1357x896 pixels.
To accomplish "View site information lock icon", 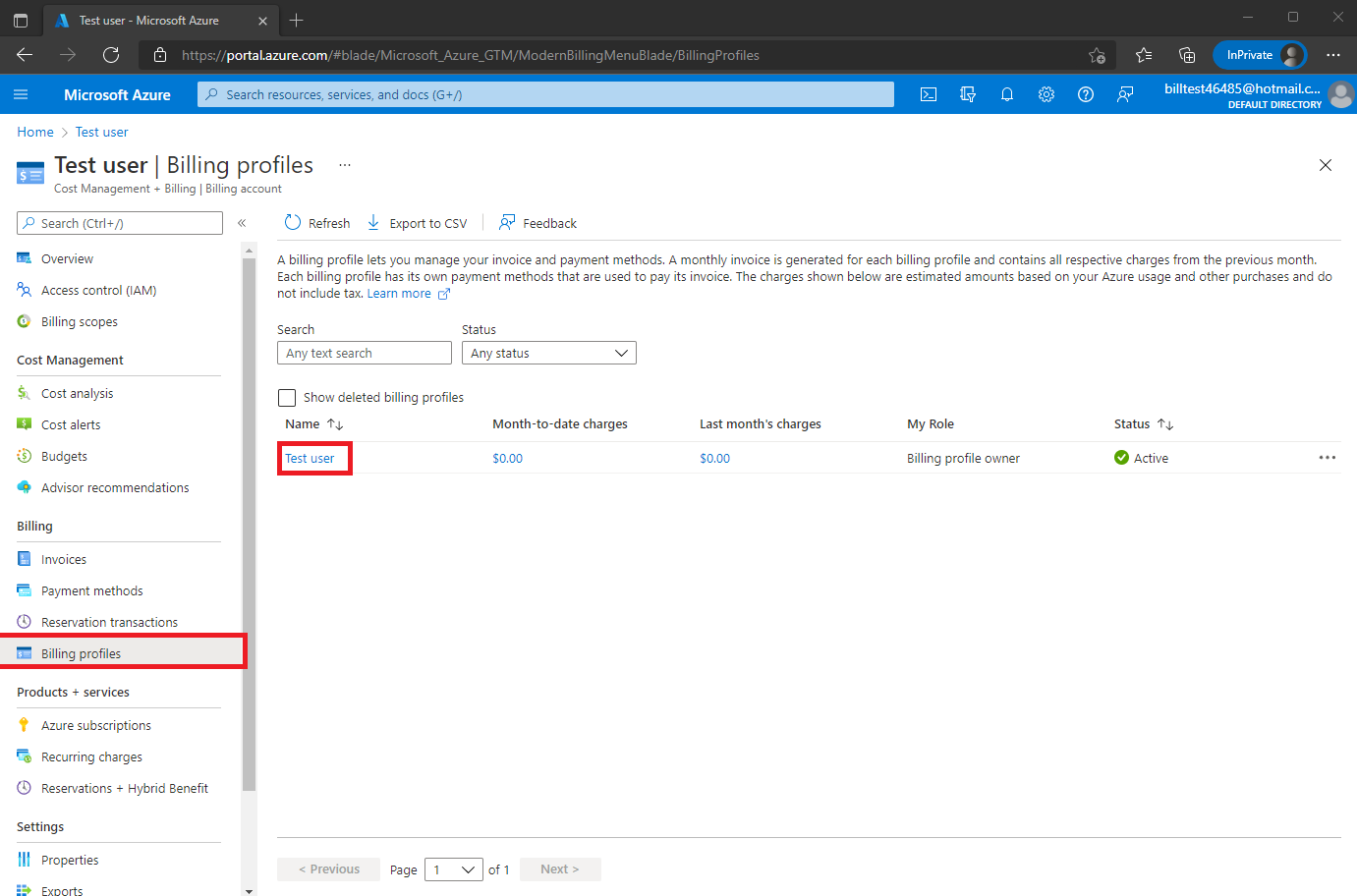I will [x=159, y=55].
